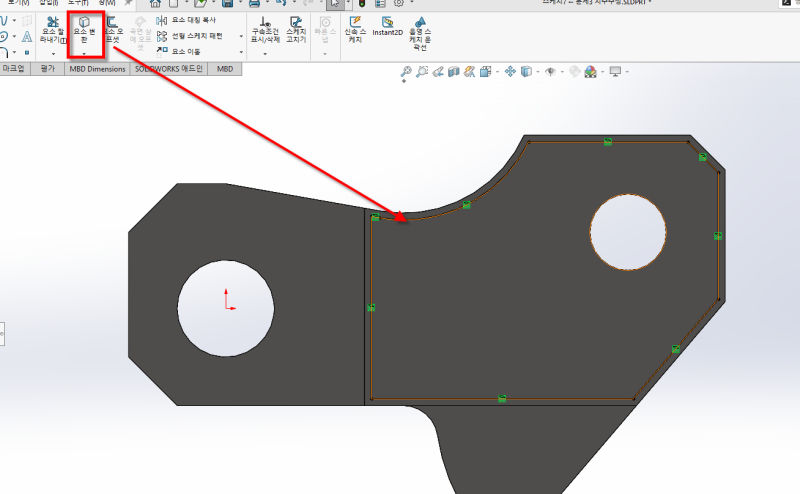The width and height of the screenshot is (800, 494).
Task: Switch to the MBD Dimensions tab
Action: pos(97,69)
